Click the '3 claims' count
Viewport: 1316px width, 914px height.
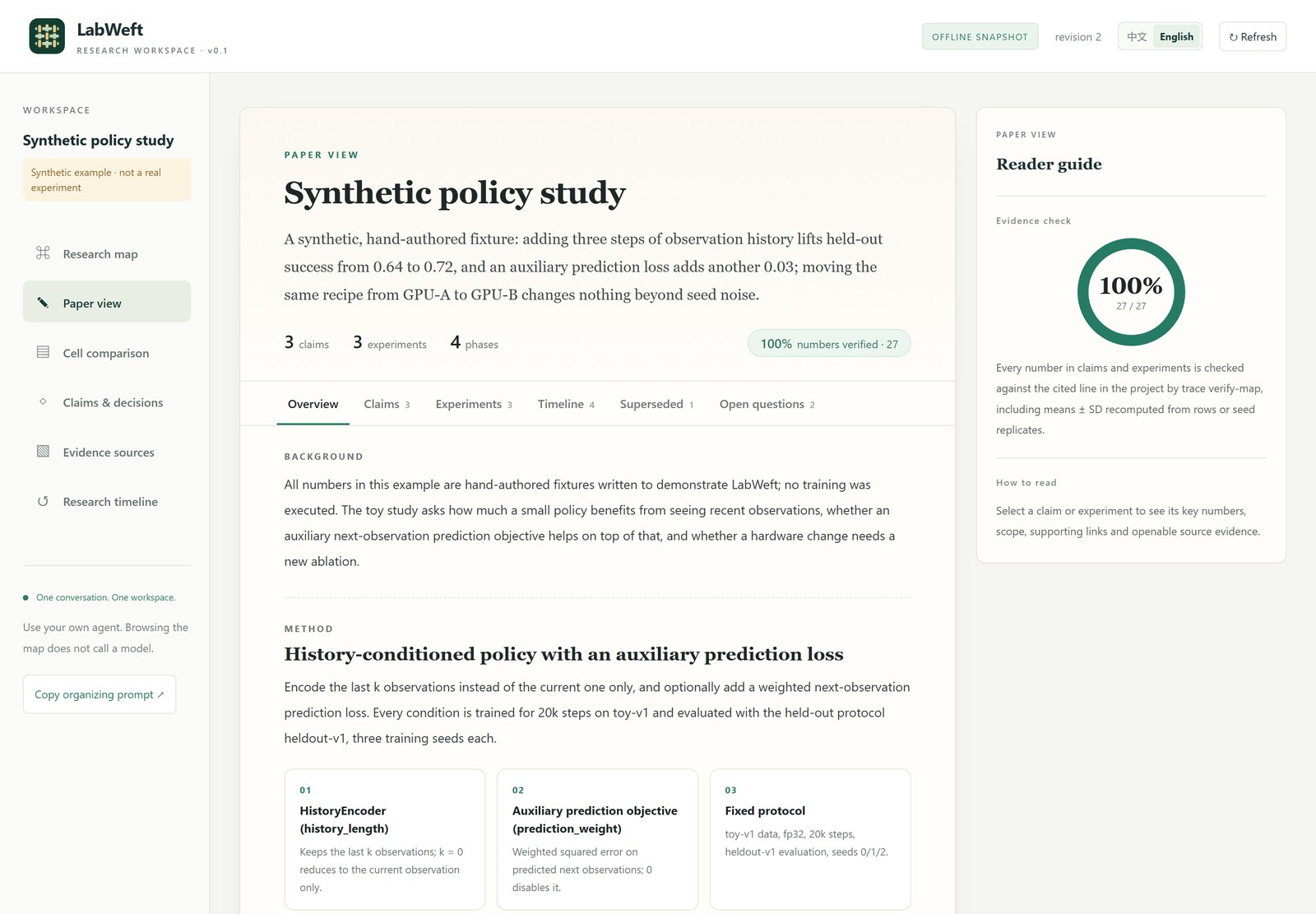click(x=307, y=343)
